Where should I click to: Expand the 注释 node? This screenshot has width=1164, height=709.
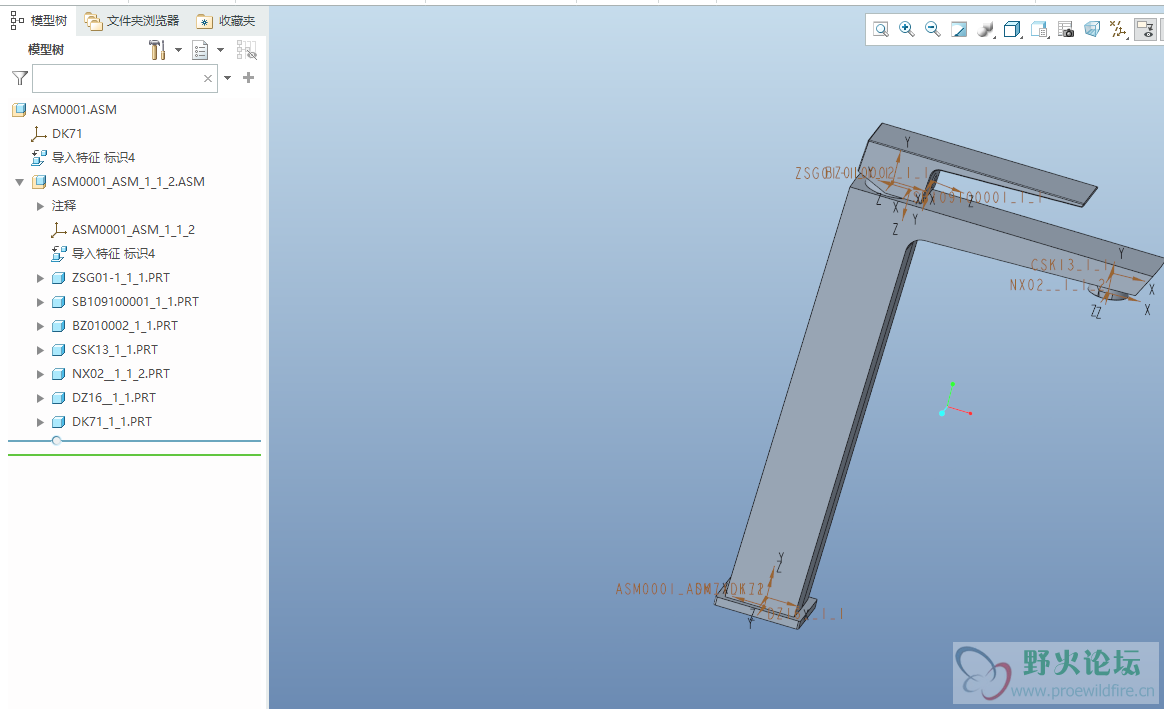[40, 206]
